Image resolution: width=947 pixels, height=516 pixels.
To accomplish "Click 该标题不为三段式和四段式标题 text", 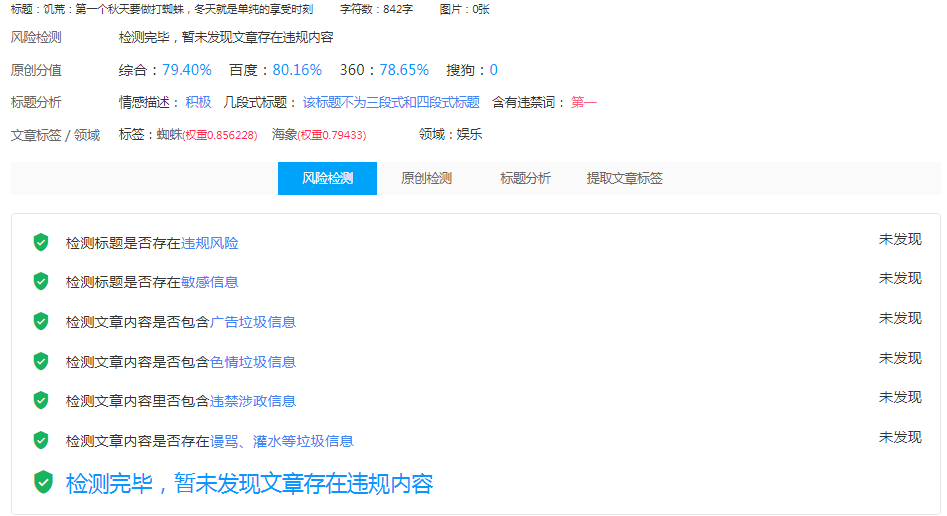I will tap(391, 102).
